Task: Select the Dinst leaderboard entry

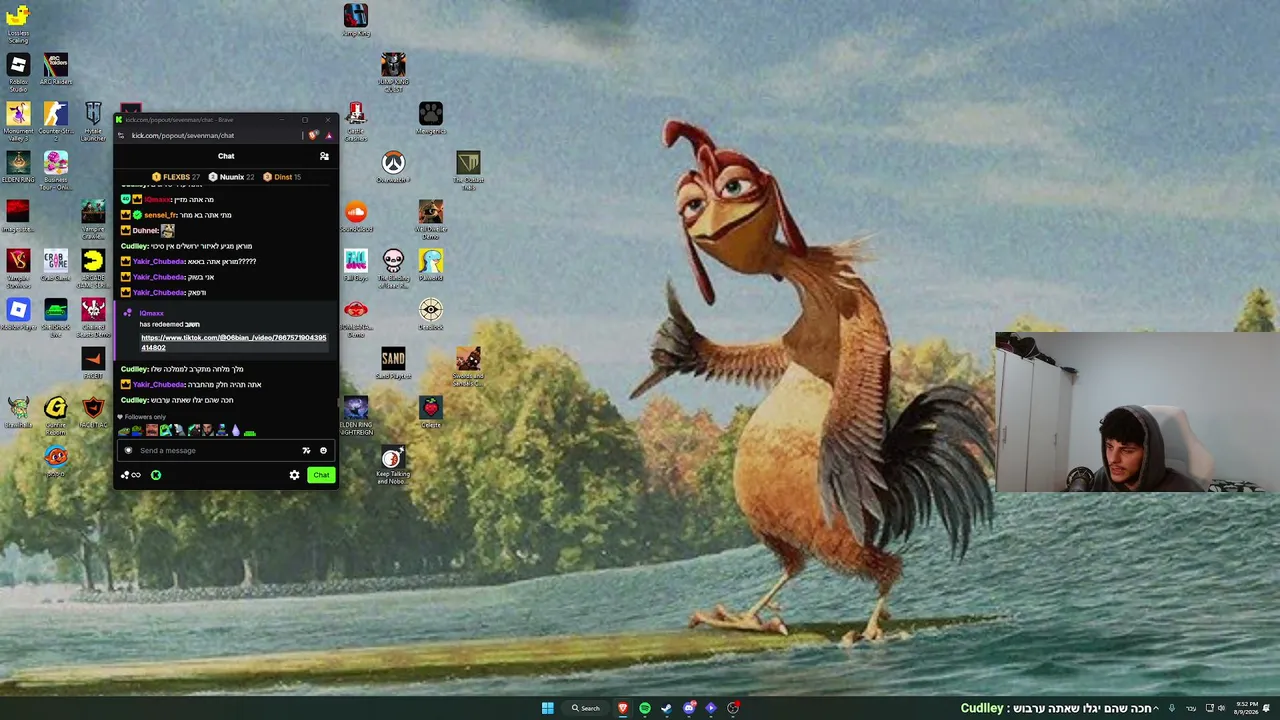Action: [282, 177]
